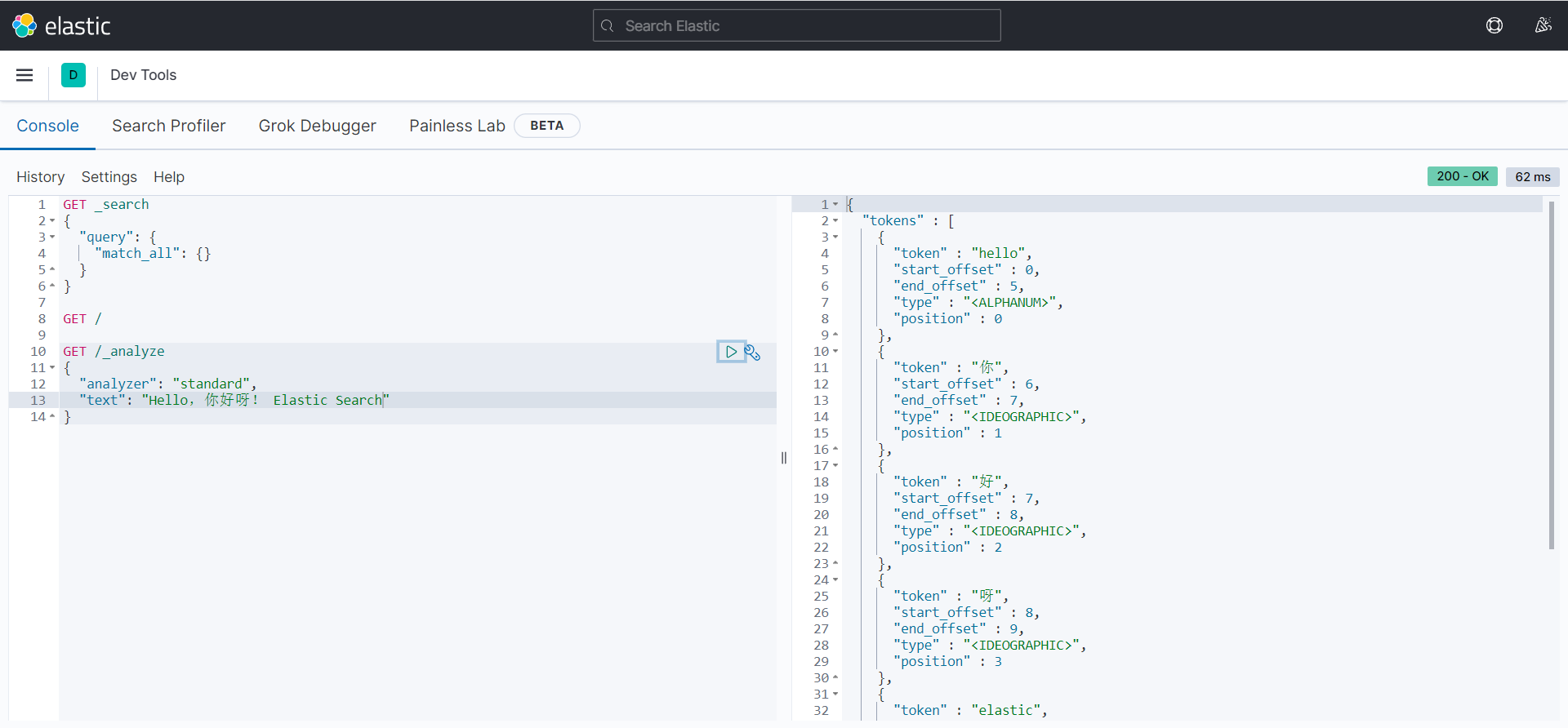Toggle editor fold arrow on line 14
The width and height of the screenshot is (1568, 728).
click(x=52, y=417)
